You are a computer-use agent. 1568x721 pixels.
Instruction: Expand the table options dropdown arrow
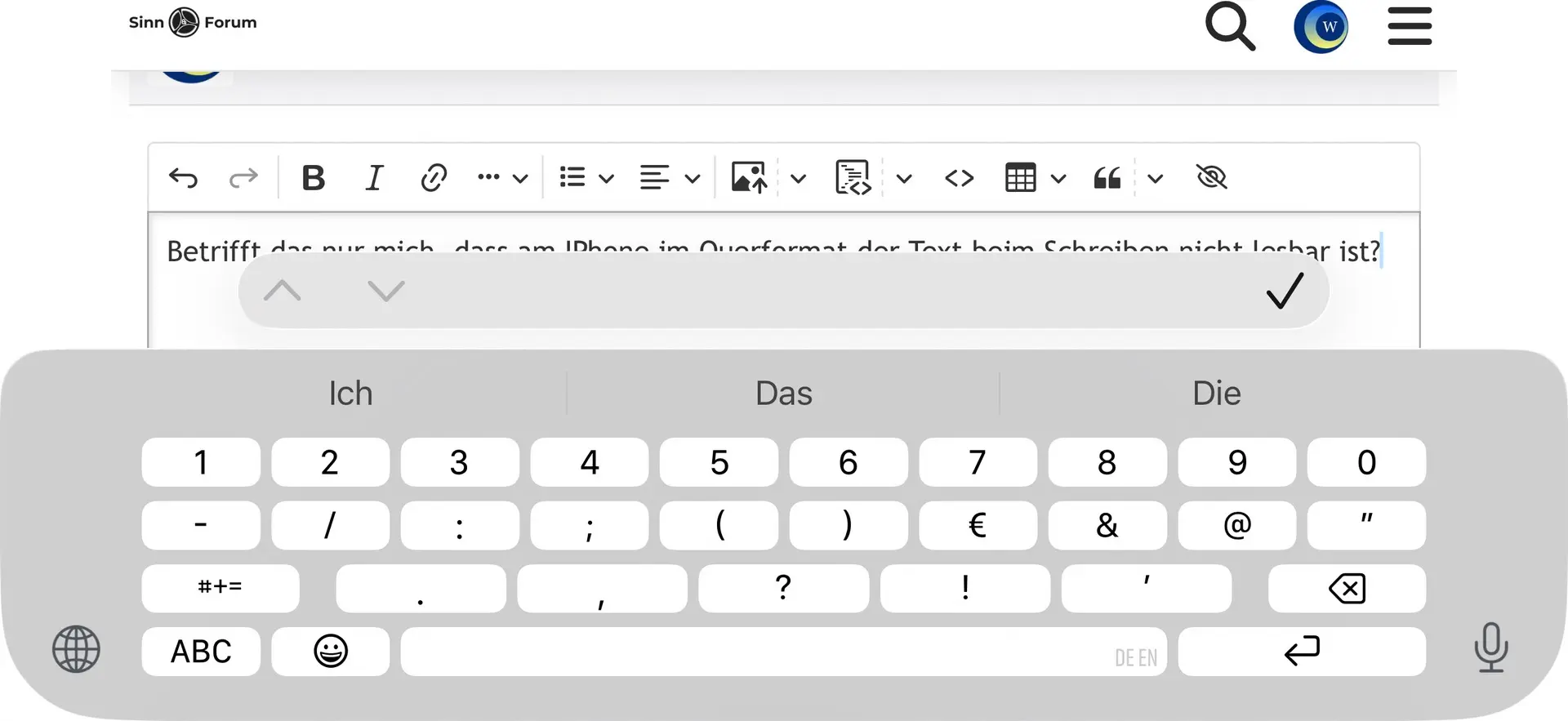tap(1058, 178)
